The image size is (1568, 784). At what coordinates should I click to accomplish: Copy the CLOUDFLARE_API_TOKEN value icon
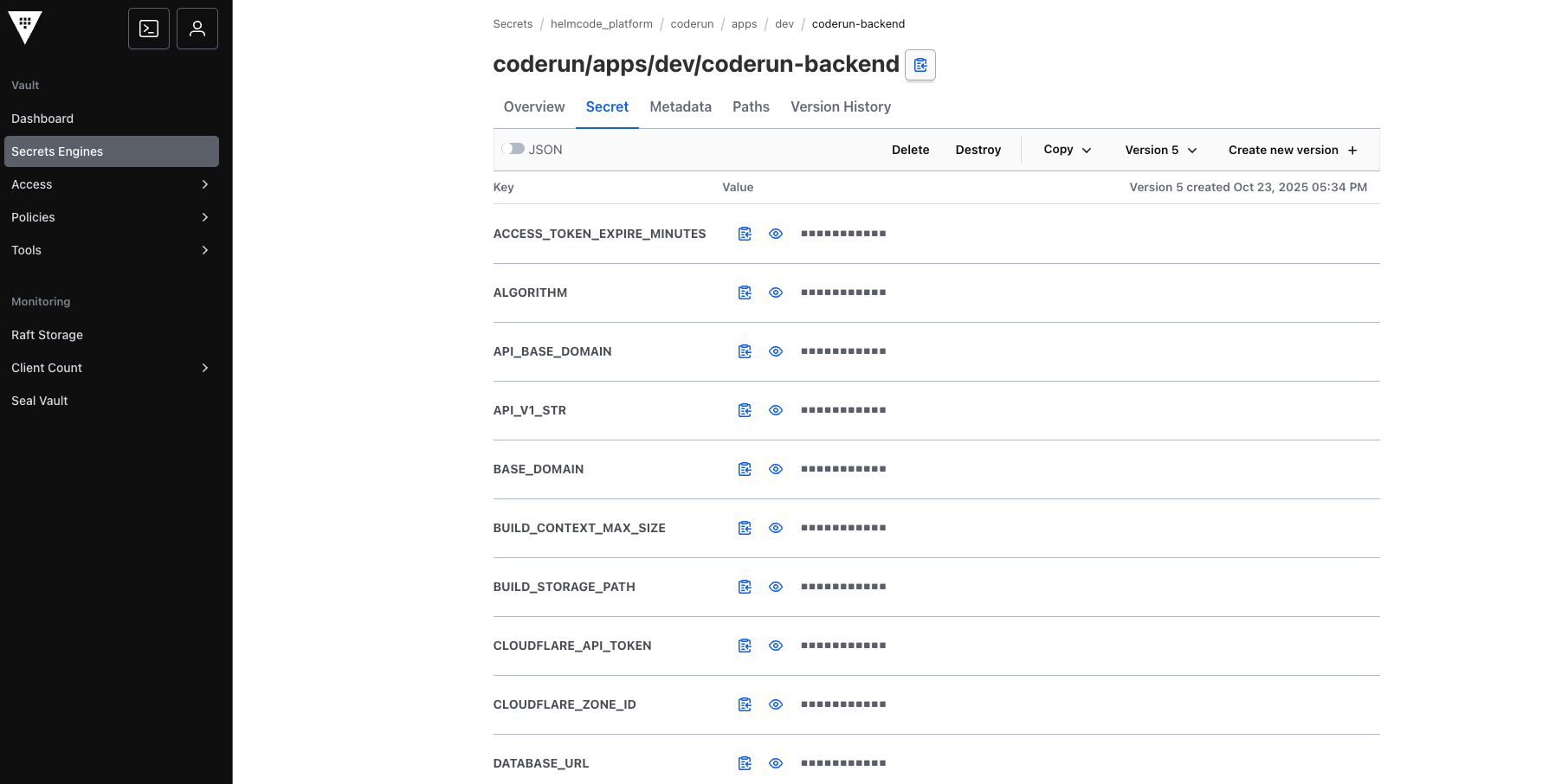[x=745, y=646]
